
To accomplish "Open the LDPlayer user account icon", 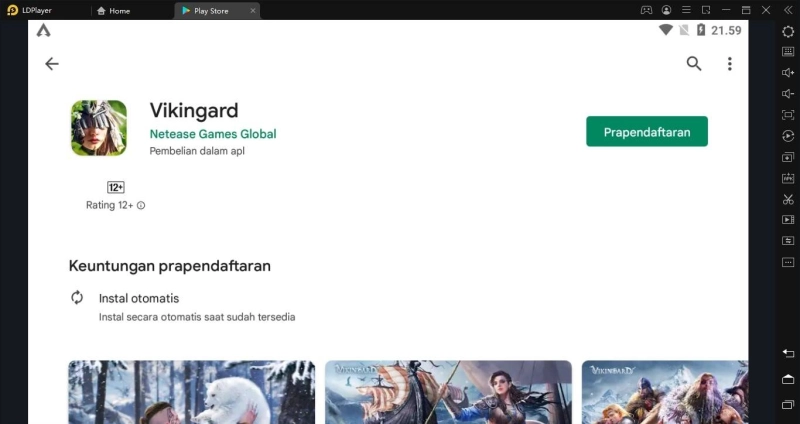I will [666, 10].
